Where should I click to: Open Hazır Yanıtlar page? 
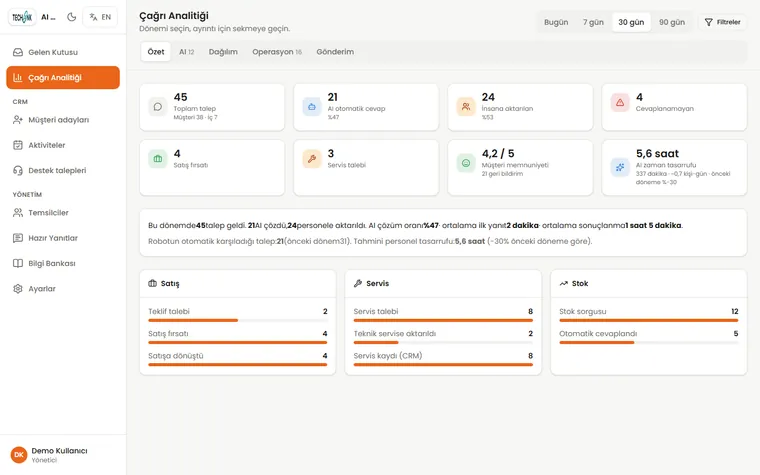click(63, 238)
